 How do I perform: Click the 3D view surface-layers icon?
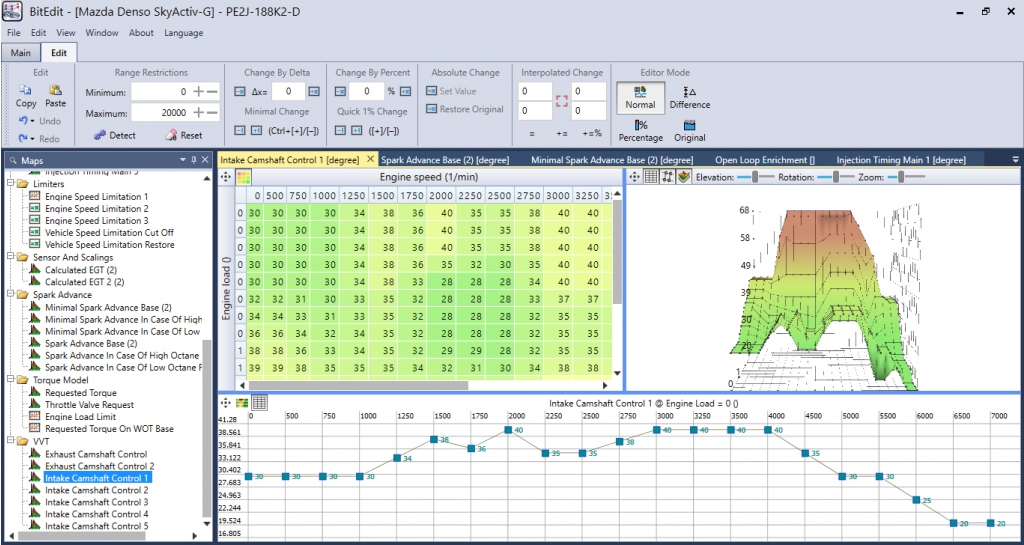[x=684, y=177]
